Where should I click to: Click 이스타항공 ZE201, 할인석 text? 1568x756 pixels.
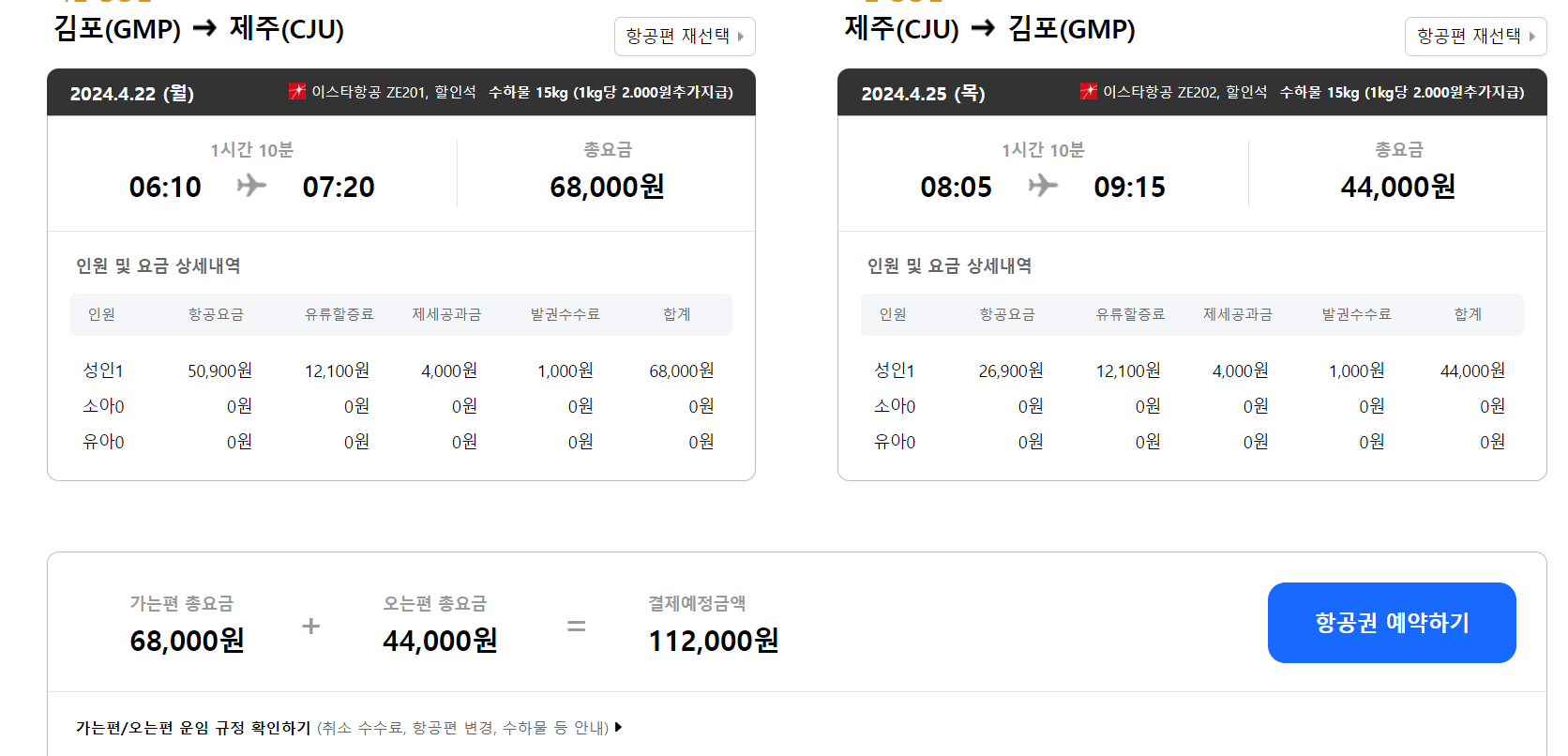pyautogui.click(x=394, y=92)
